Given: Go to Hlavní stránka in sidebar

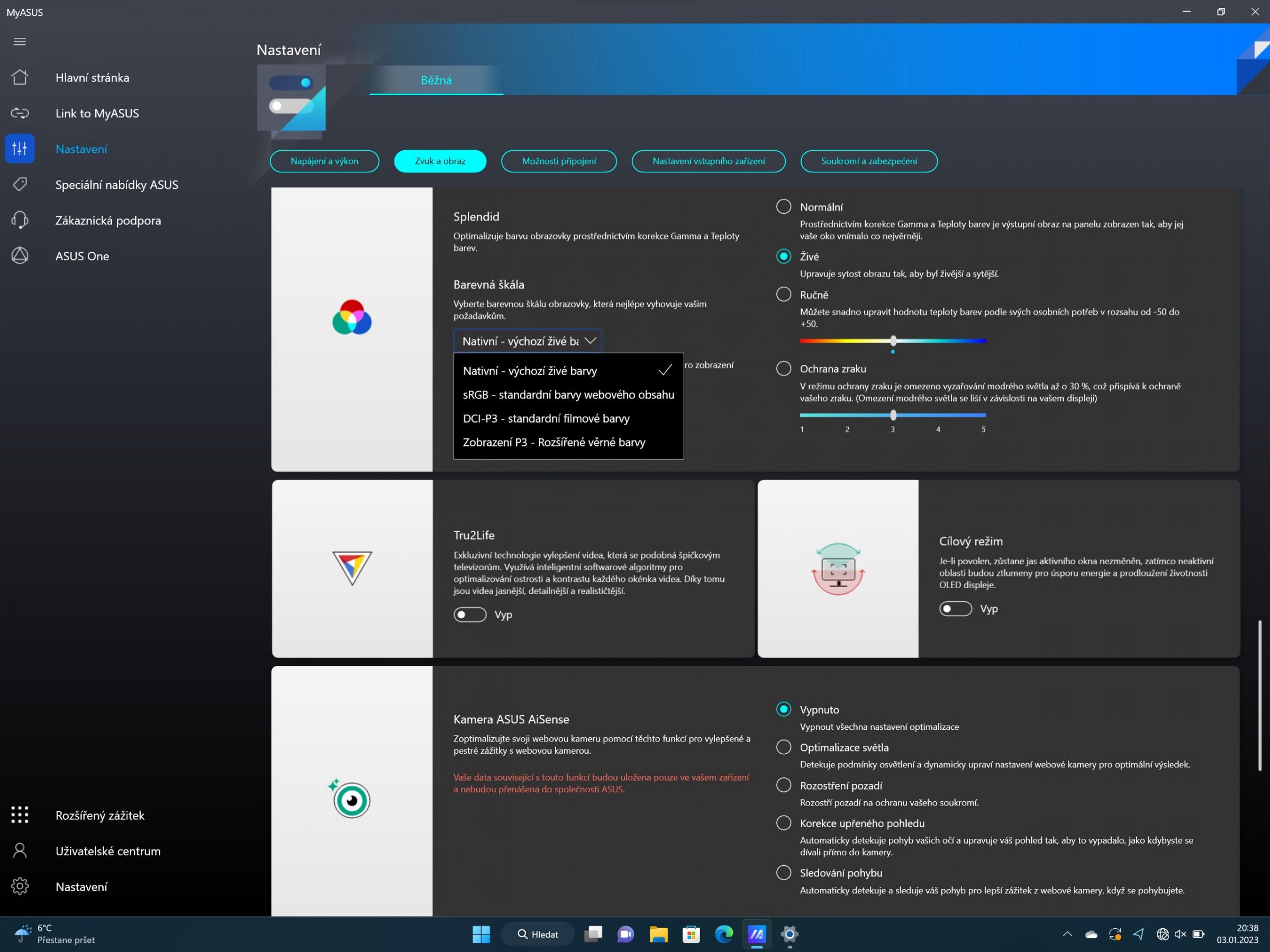Looking at the screenshot, I should point(93,77).
